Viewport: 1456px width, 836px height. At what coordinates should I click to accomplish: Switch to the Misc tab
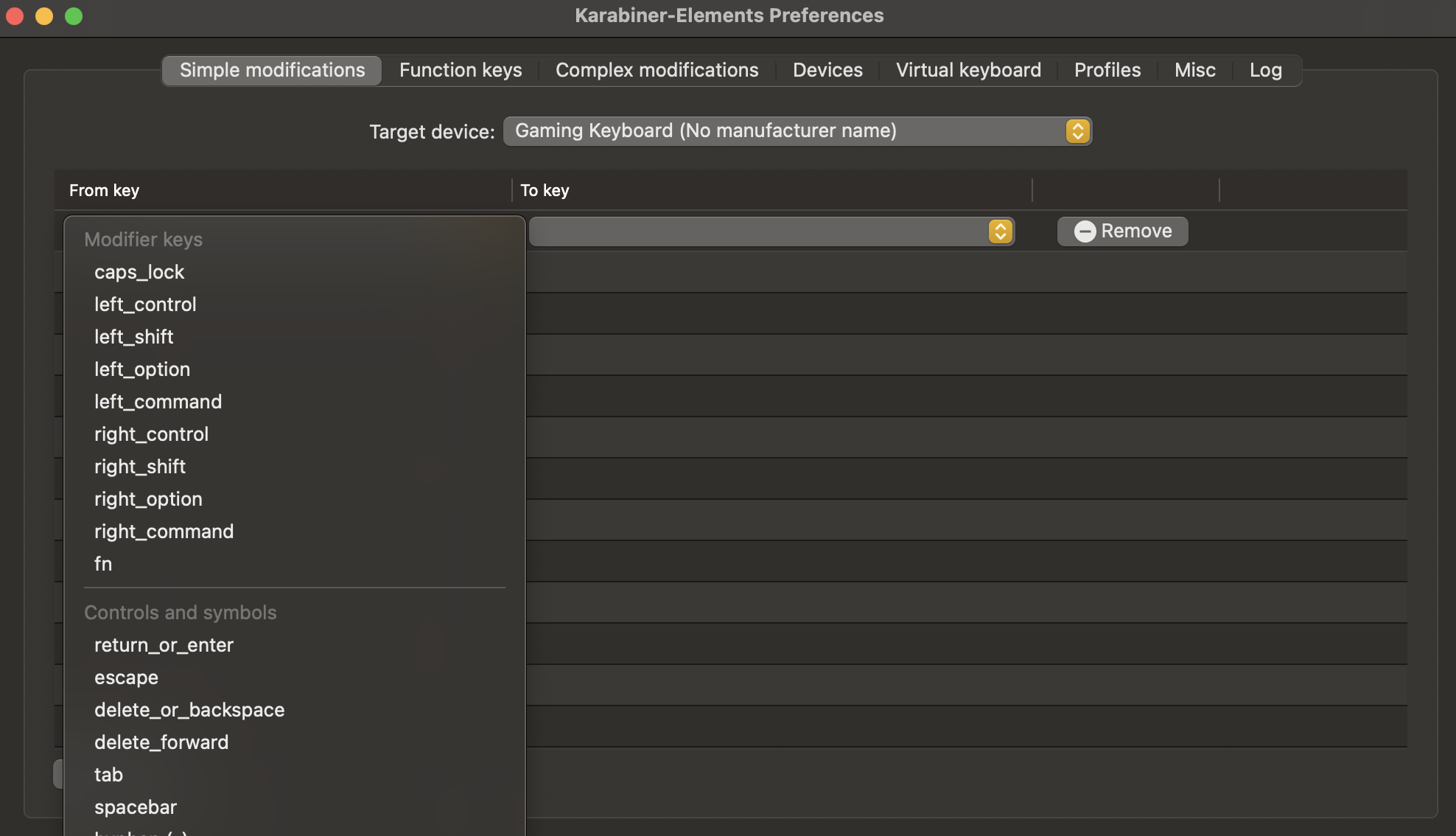point(1194,70)
